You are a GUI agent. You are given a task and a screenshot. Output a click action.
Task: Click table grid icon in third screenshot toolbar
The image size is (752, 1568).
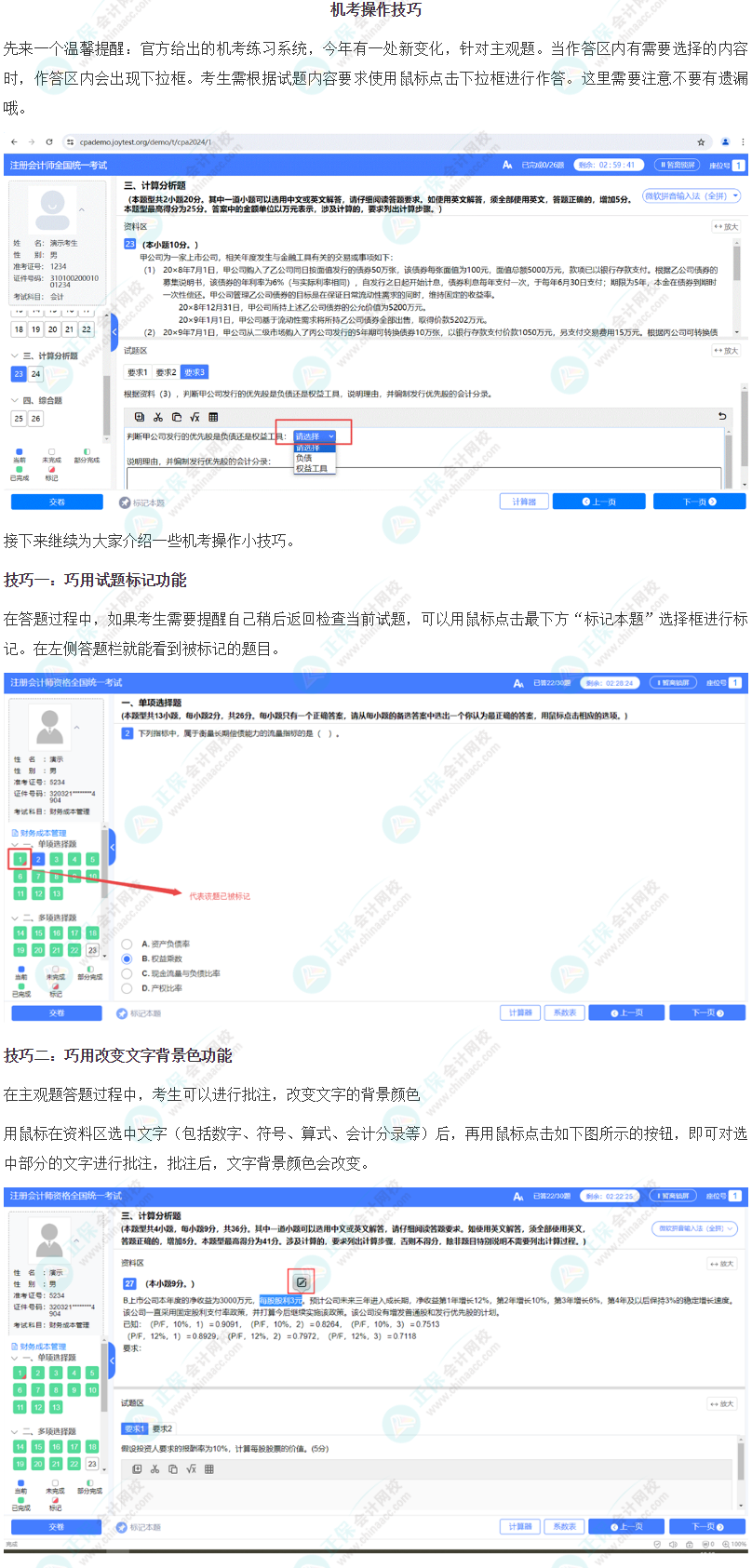tap(209, 1469)
